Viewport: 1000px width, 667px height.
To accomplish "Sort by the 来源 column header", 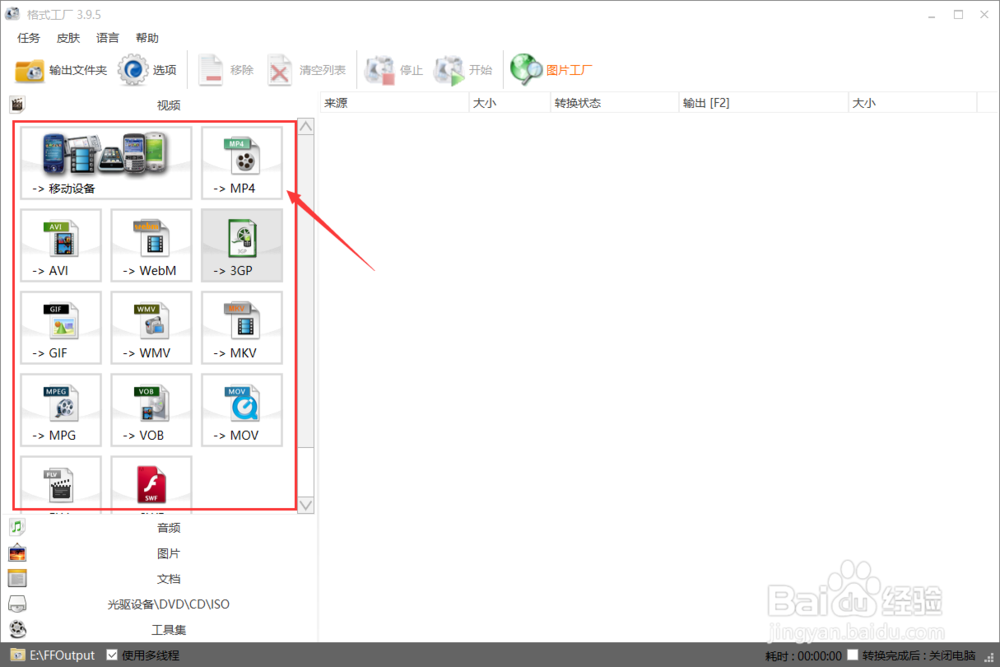I will click(393, 103).
